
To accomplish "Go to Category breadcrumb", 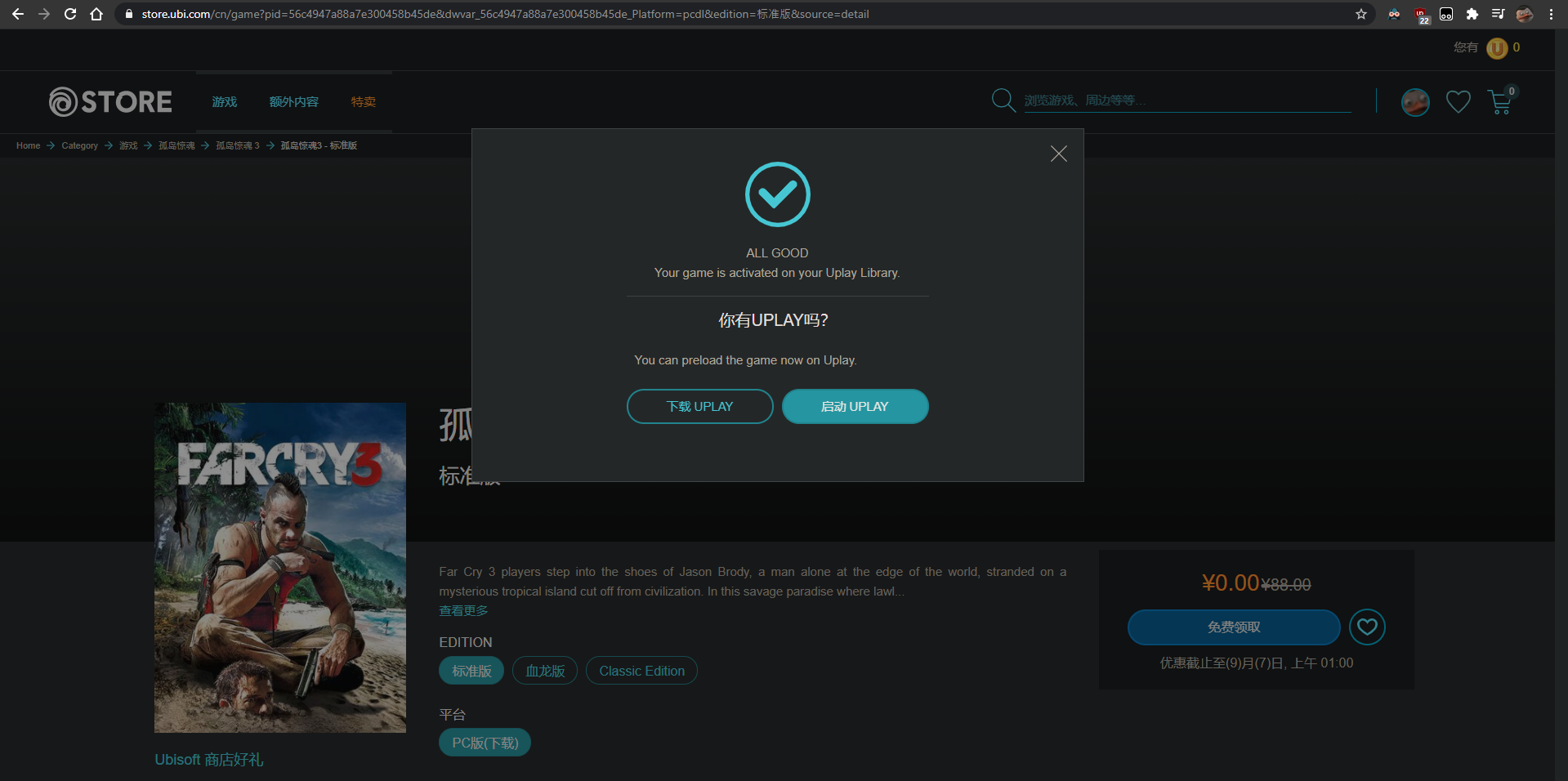I will pyautogui.click(x=79, y=145).
